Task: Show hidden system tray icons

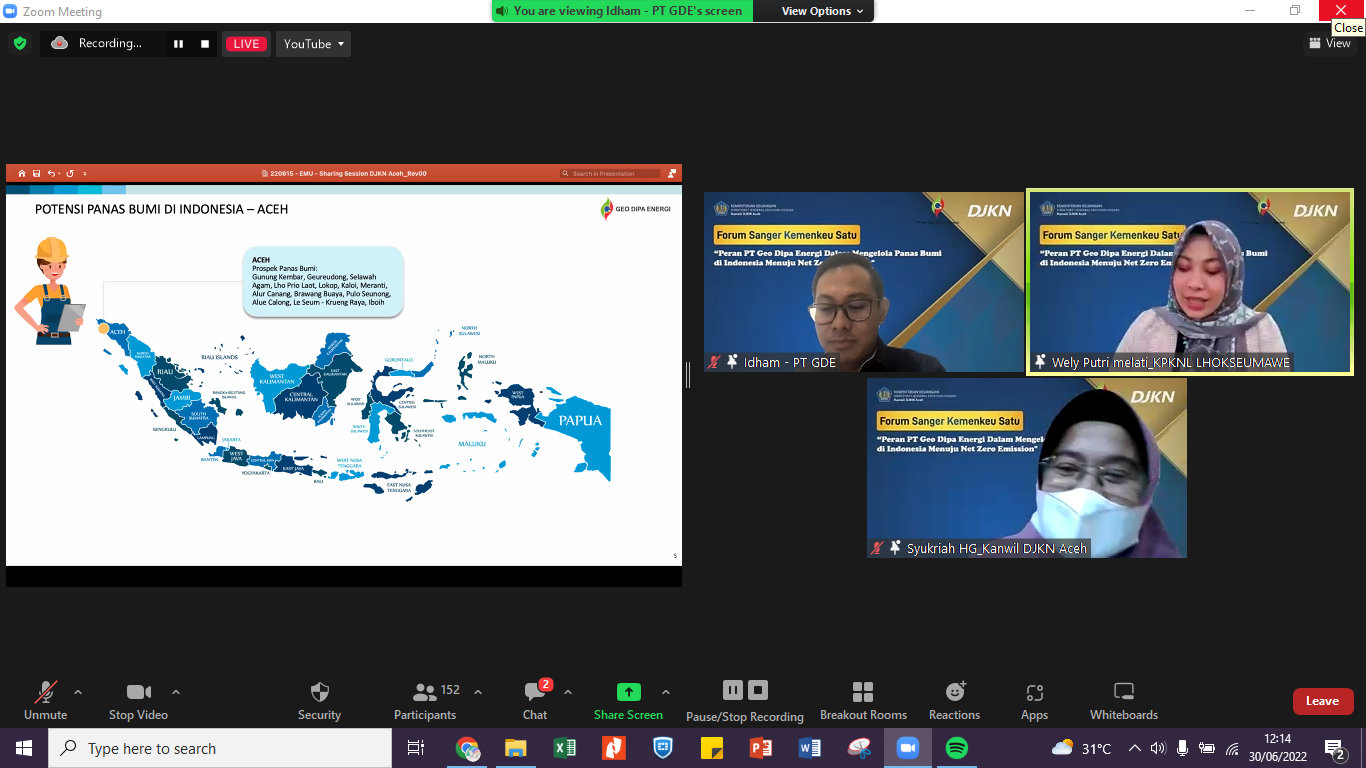Action: tap(1135, 748)
